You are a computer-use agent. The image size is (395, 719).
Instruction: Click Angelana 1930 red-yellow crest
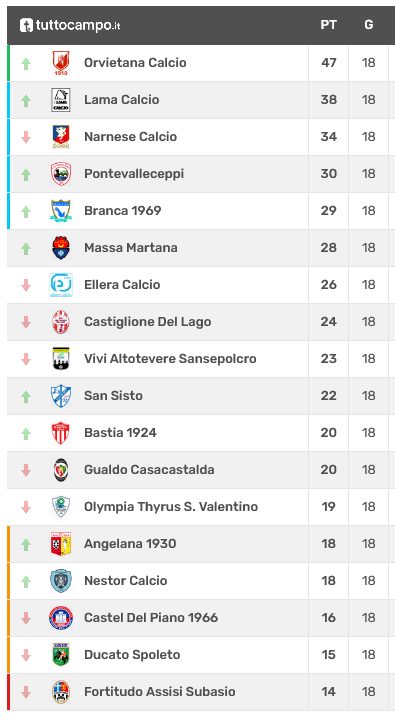pos(61,544)
